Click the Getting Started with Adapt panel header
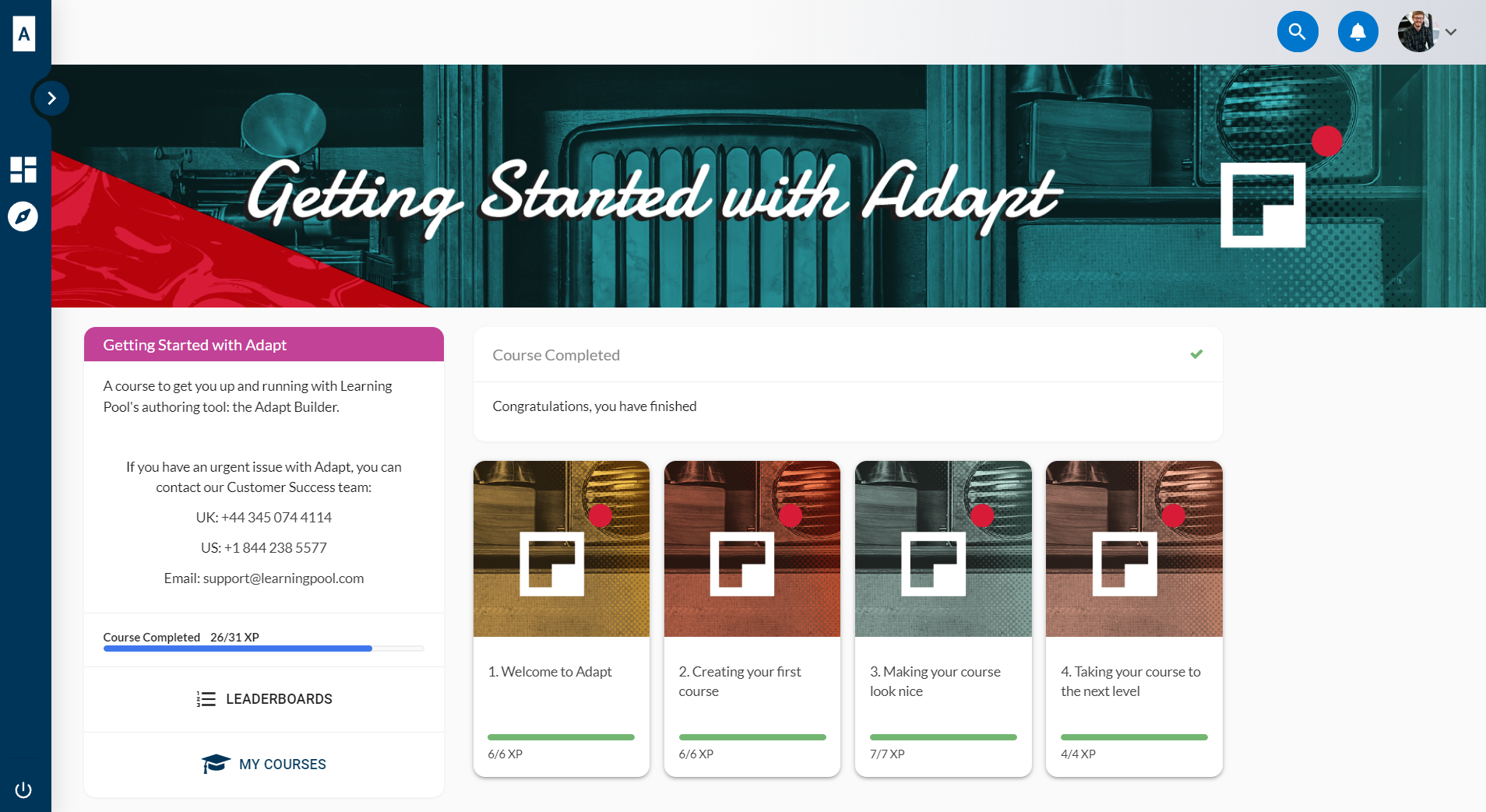 (x=264, y=344)
